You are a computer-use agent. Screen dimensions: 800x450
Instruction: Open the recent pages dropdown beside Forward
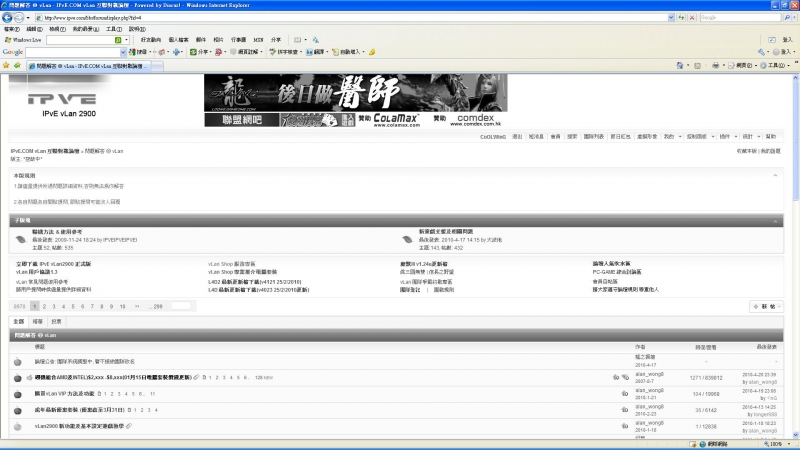[28, 17]
